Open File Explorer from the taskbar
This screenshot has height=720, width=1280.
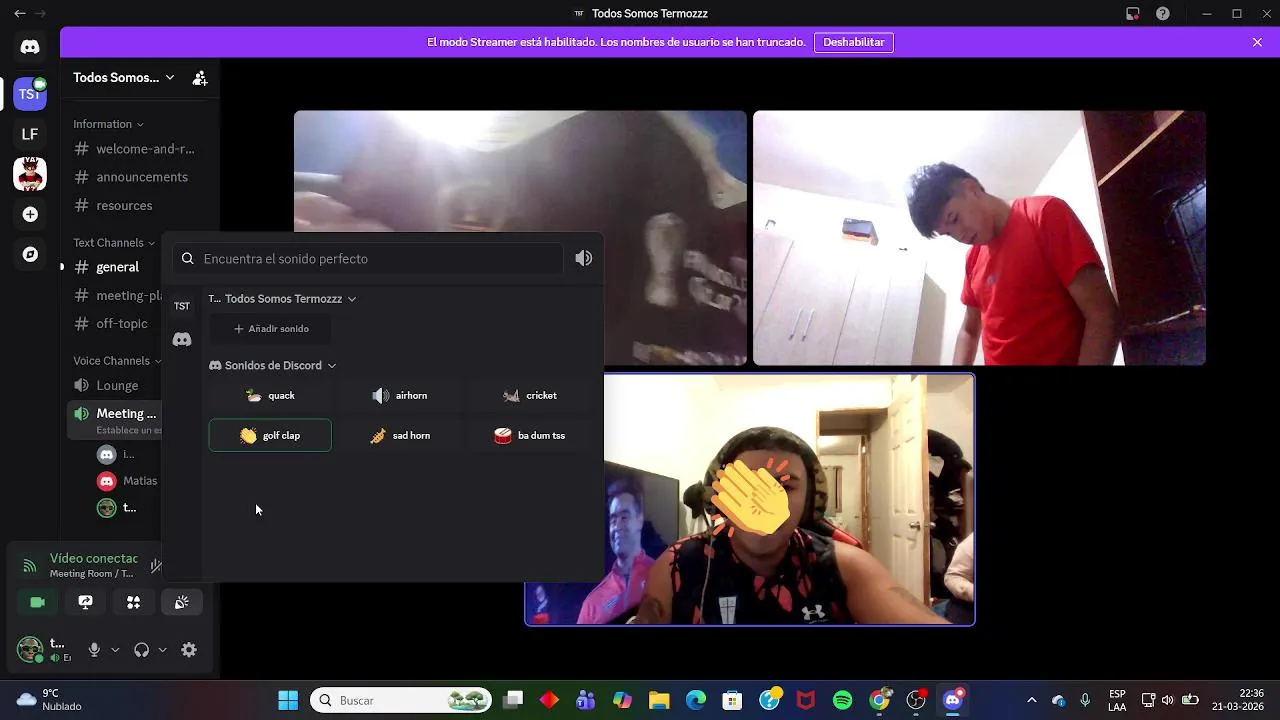pyautogui.click(x=659, y=700)
